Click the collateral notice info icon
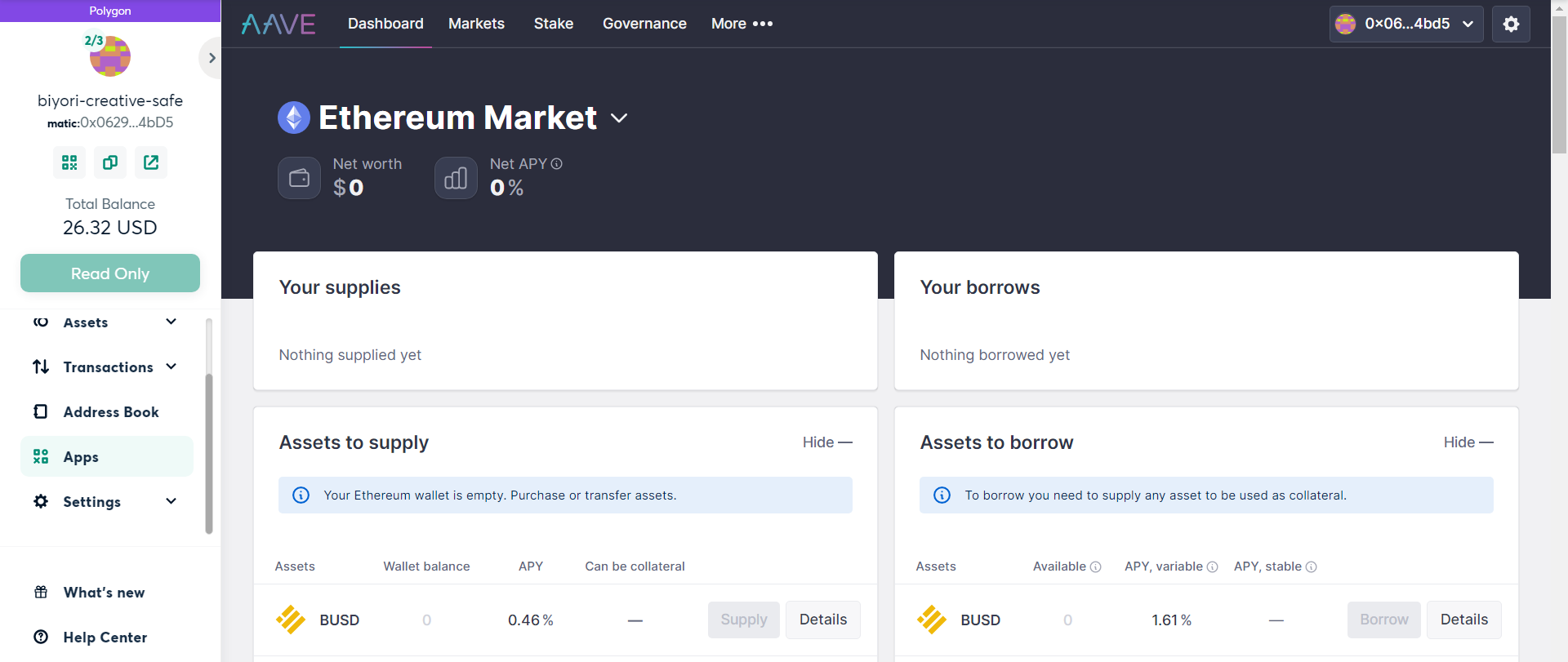 (x=942, y=495)
